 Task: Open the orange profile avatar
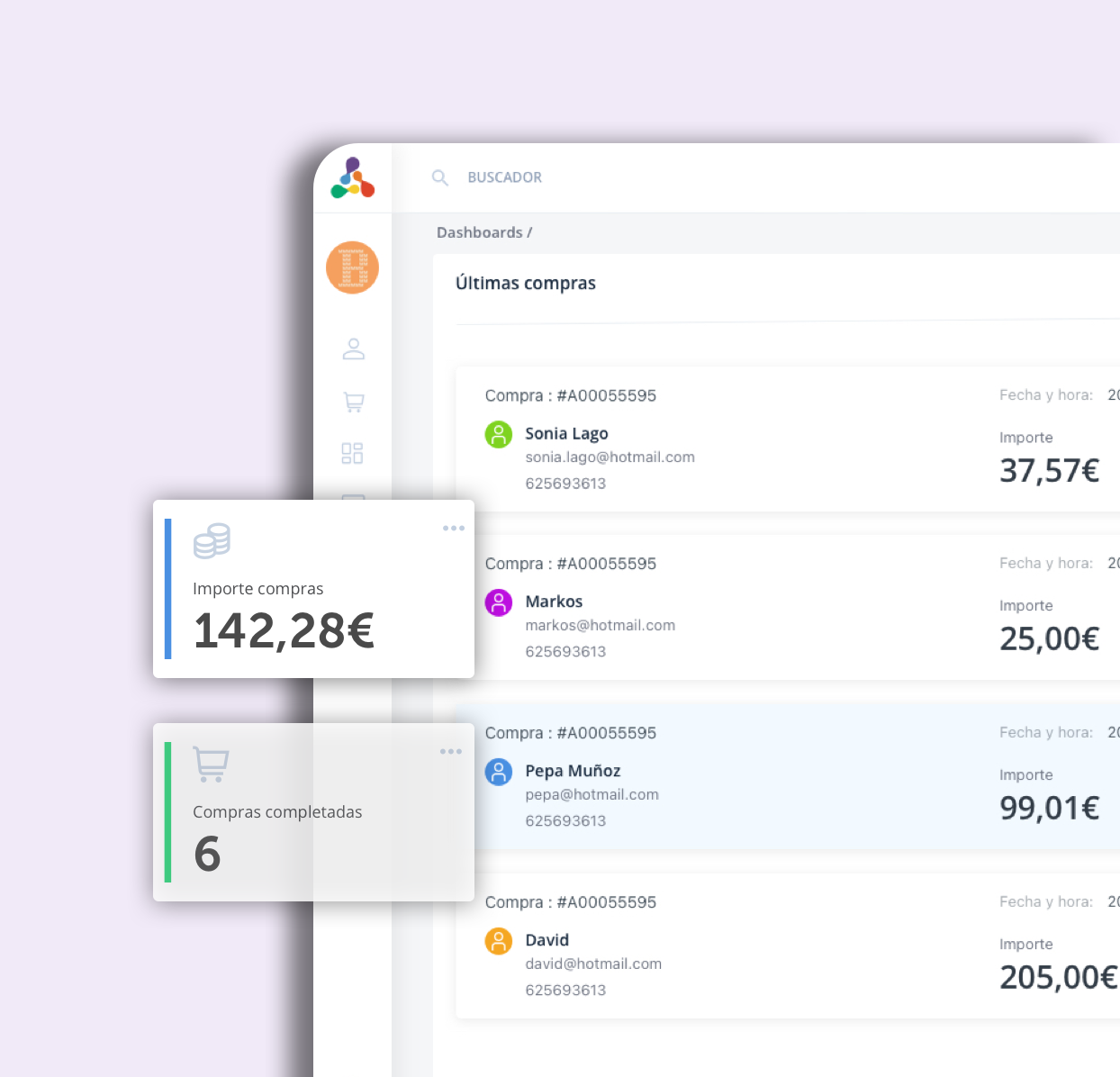pyautogui.click(x=352, y=267)
